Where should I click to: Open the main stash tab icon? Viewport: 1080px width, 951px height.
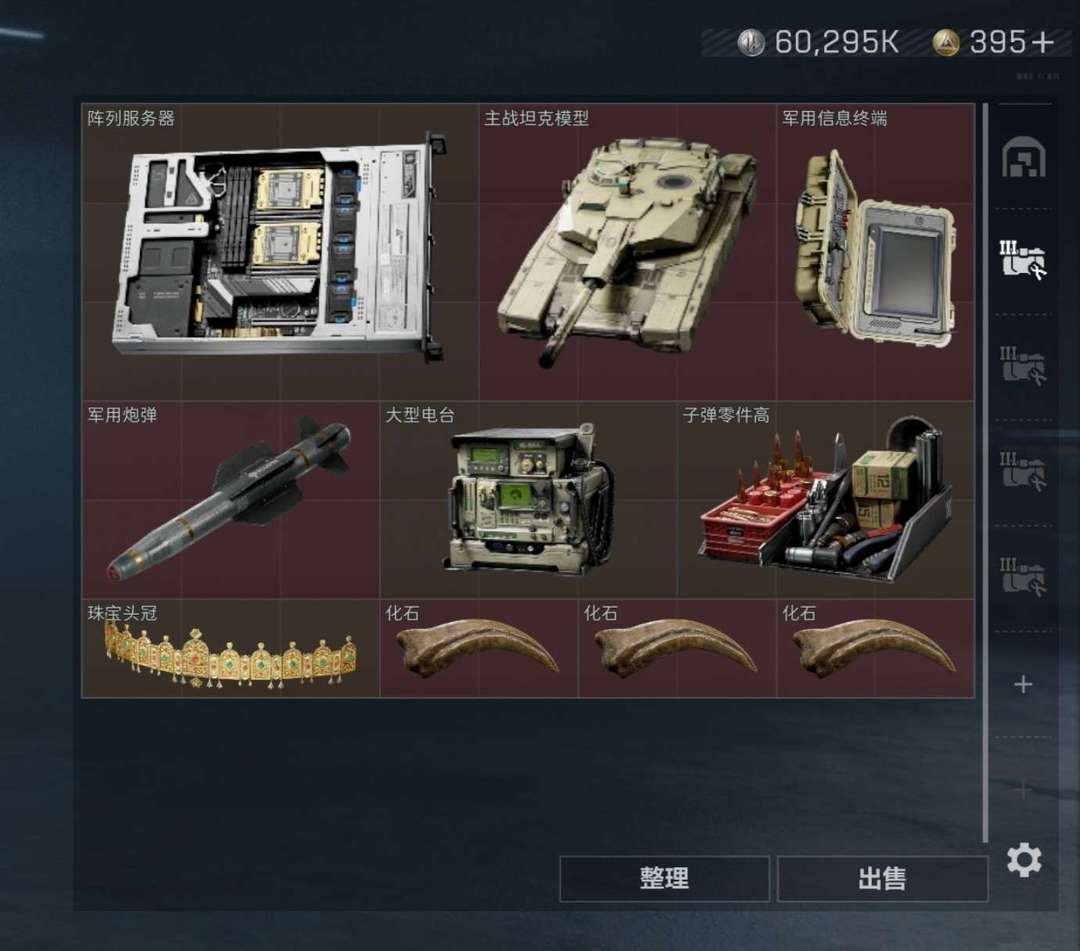tap(1024, 157)
